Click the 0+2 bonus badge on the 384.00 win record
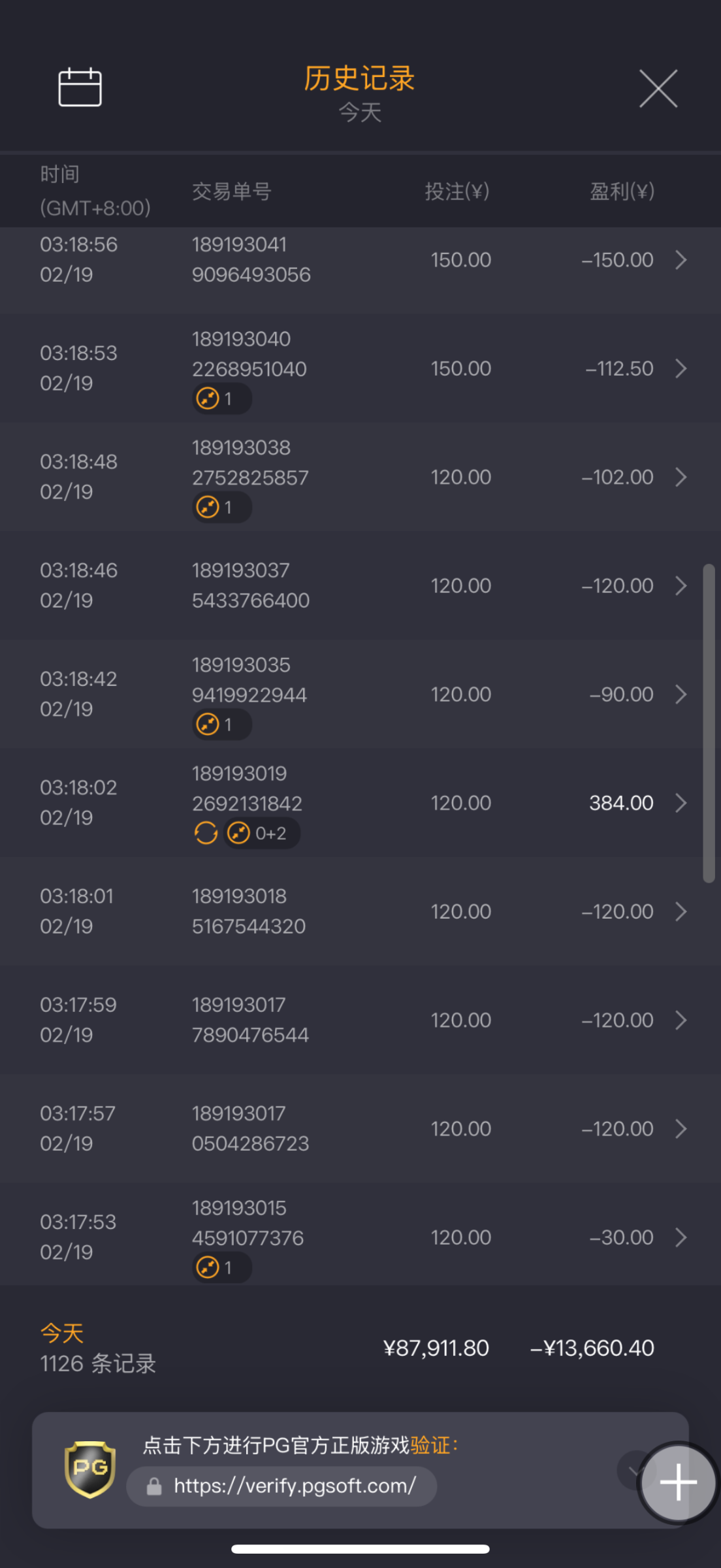721x1568 pixels. pyautogui.click(x=262, y=833)
